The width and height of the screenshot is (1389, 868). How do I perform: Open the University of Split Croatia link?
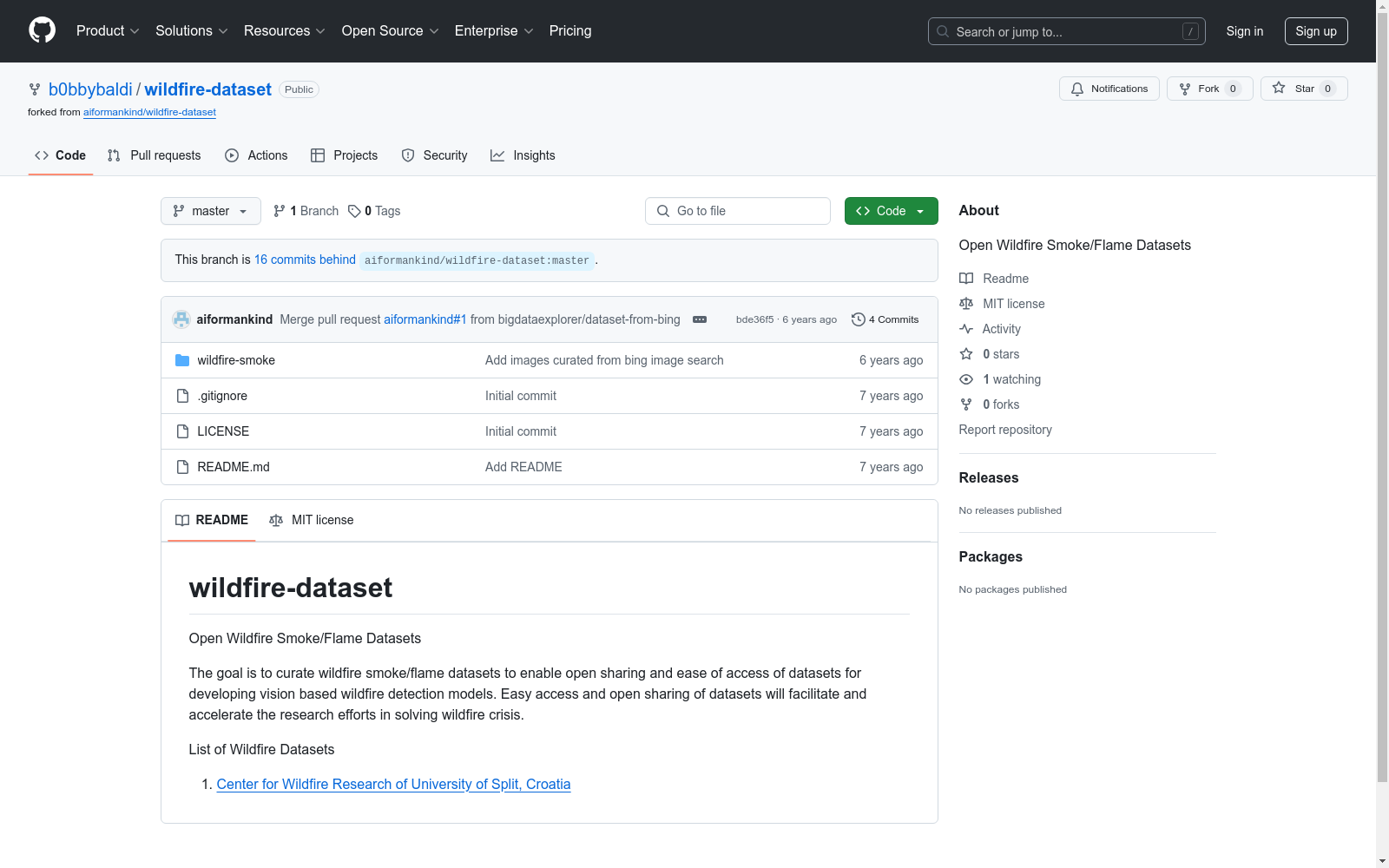393,784
